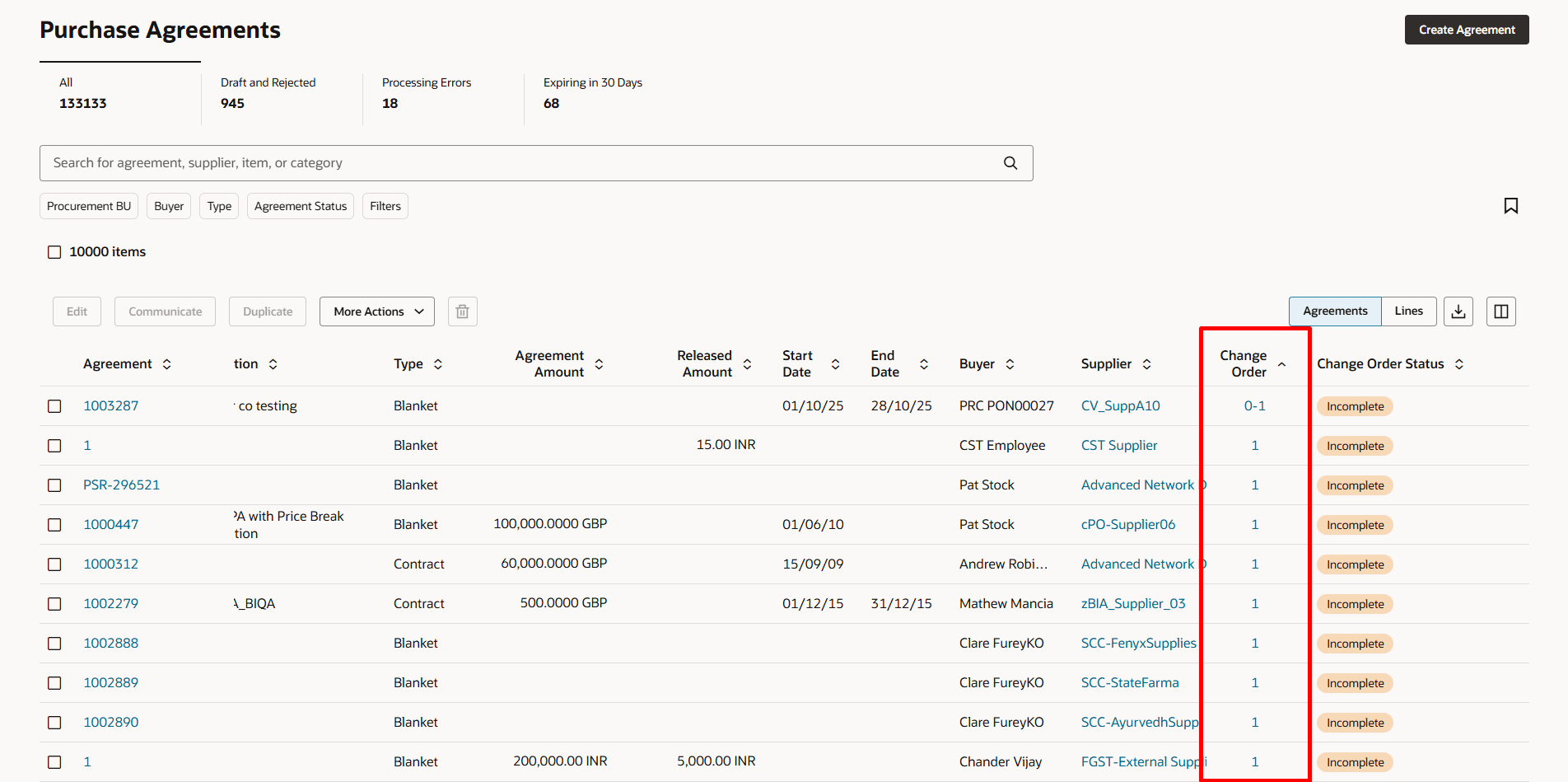Image resolution: width=1568 pixels, height=782 pixels.
Task: Click inside the agreement search field
Action: [494, 162]
